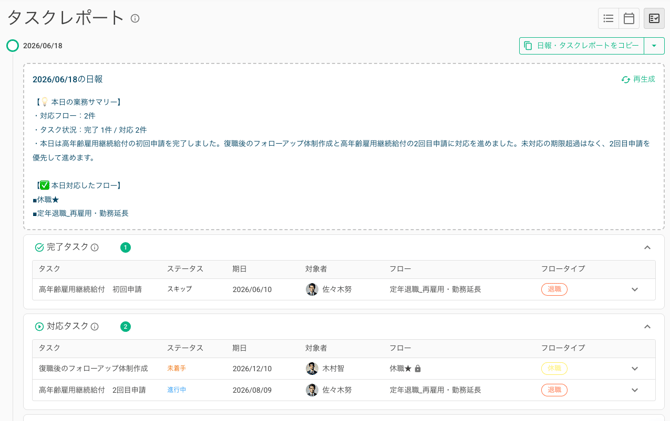
Task: Switch to calendar view icon
Action: [629, 18]
